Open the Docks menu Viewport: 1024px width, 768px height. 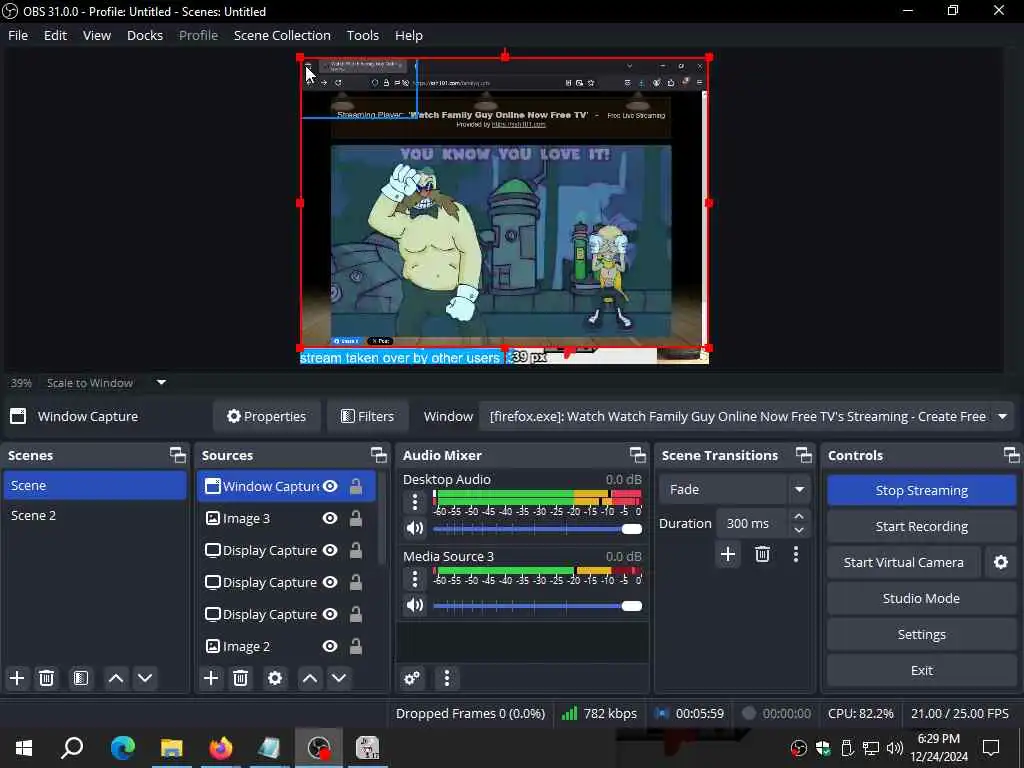144,35
